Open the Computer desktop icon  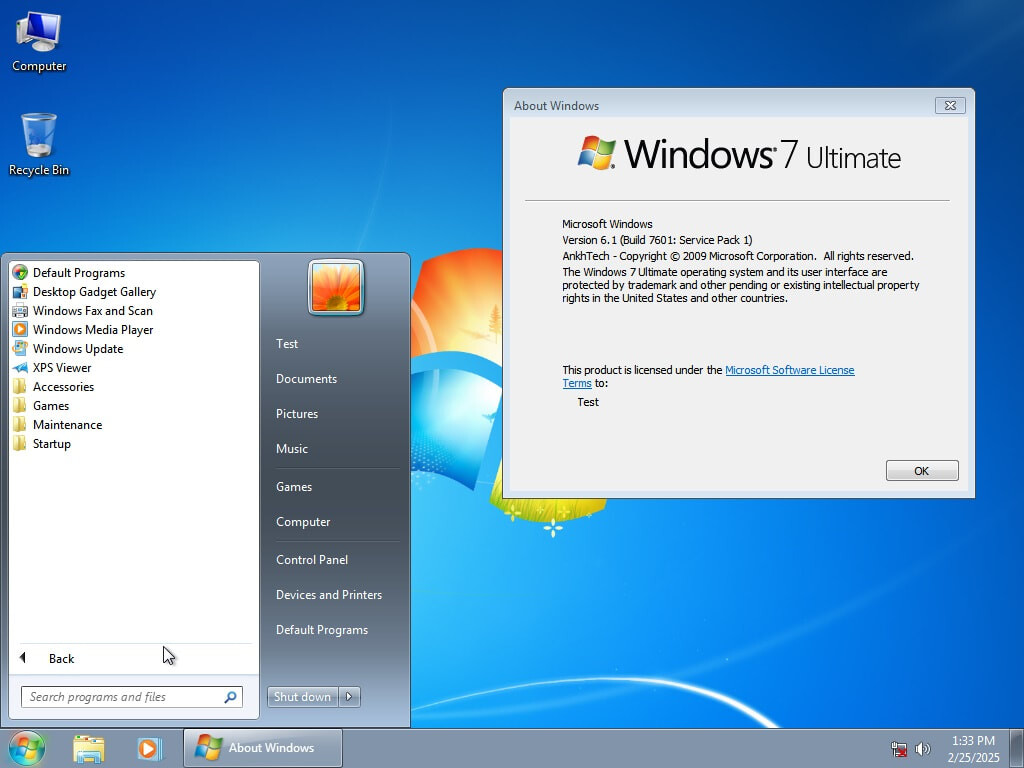coord(39,40)
